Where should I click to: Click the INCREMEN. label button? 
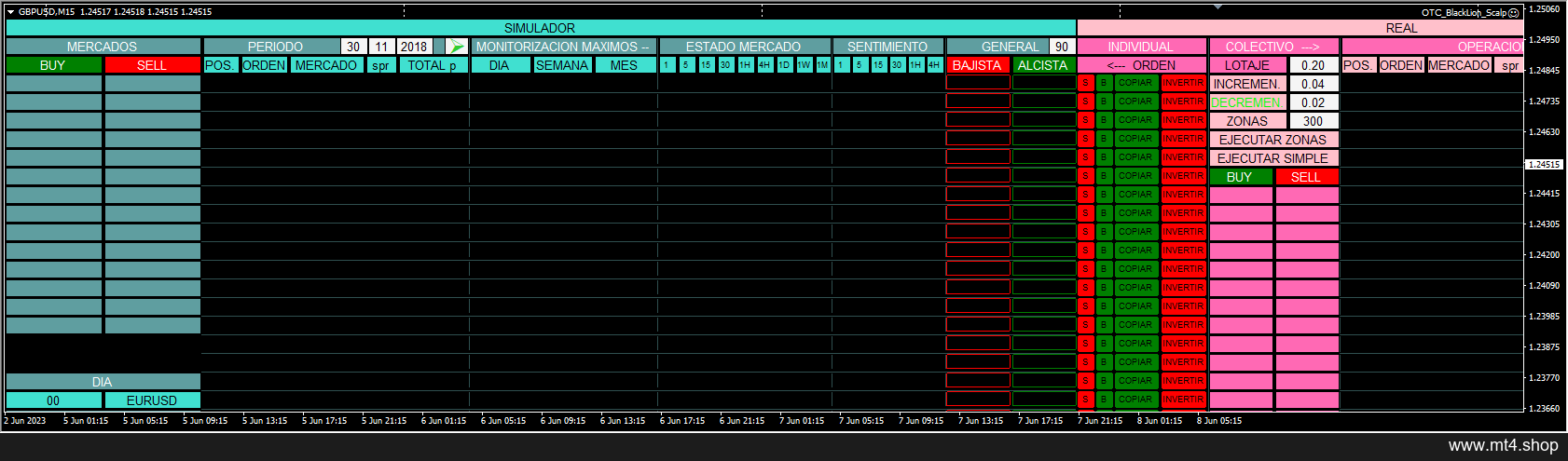pyautogui.click(x=1247, y=84)
